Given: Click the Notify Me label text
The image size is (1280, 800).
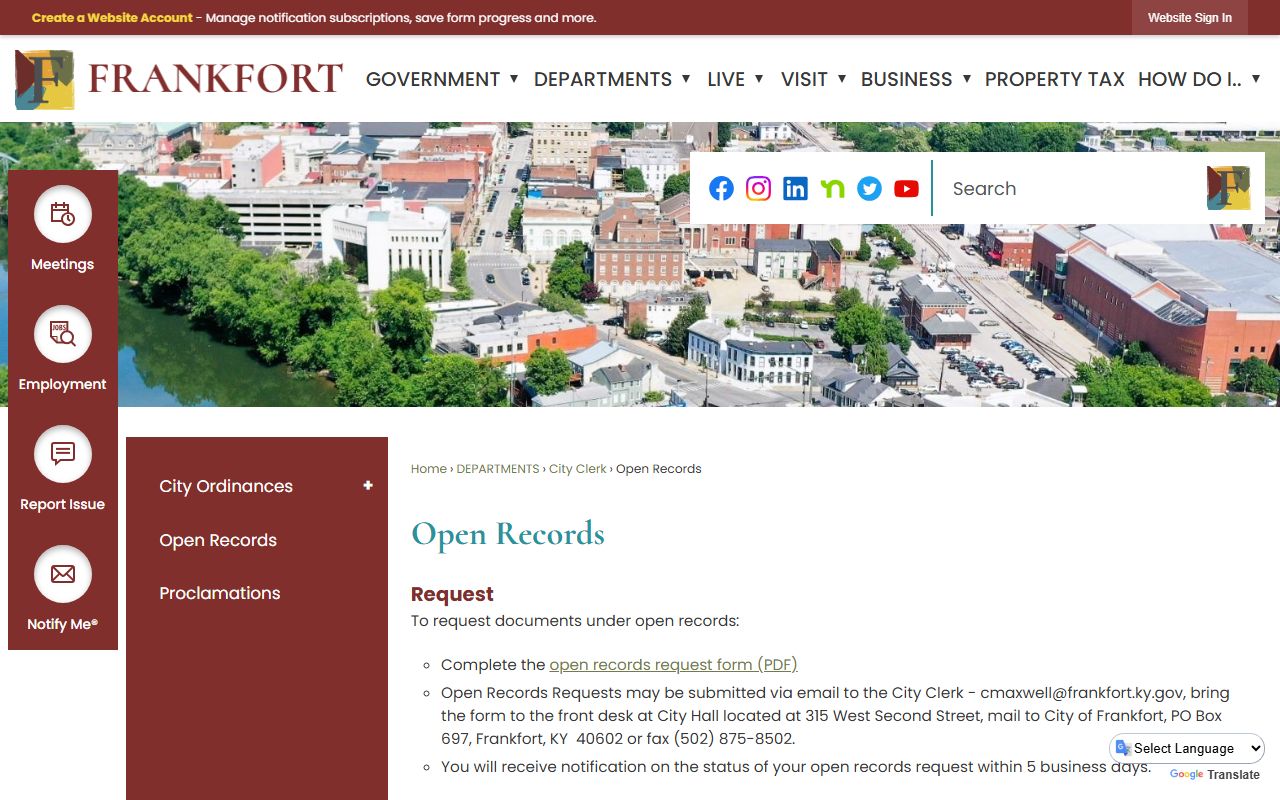Looking at the screenshot, I should [x=62, y=624].
